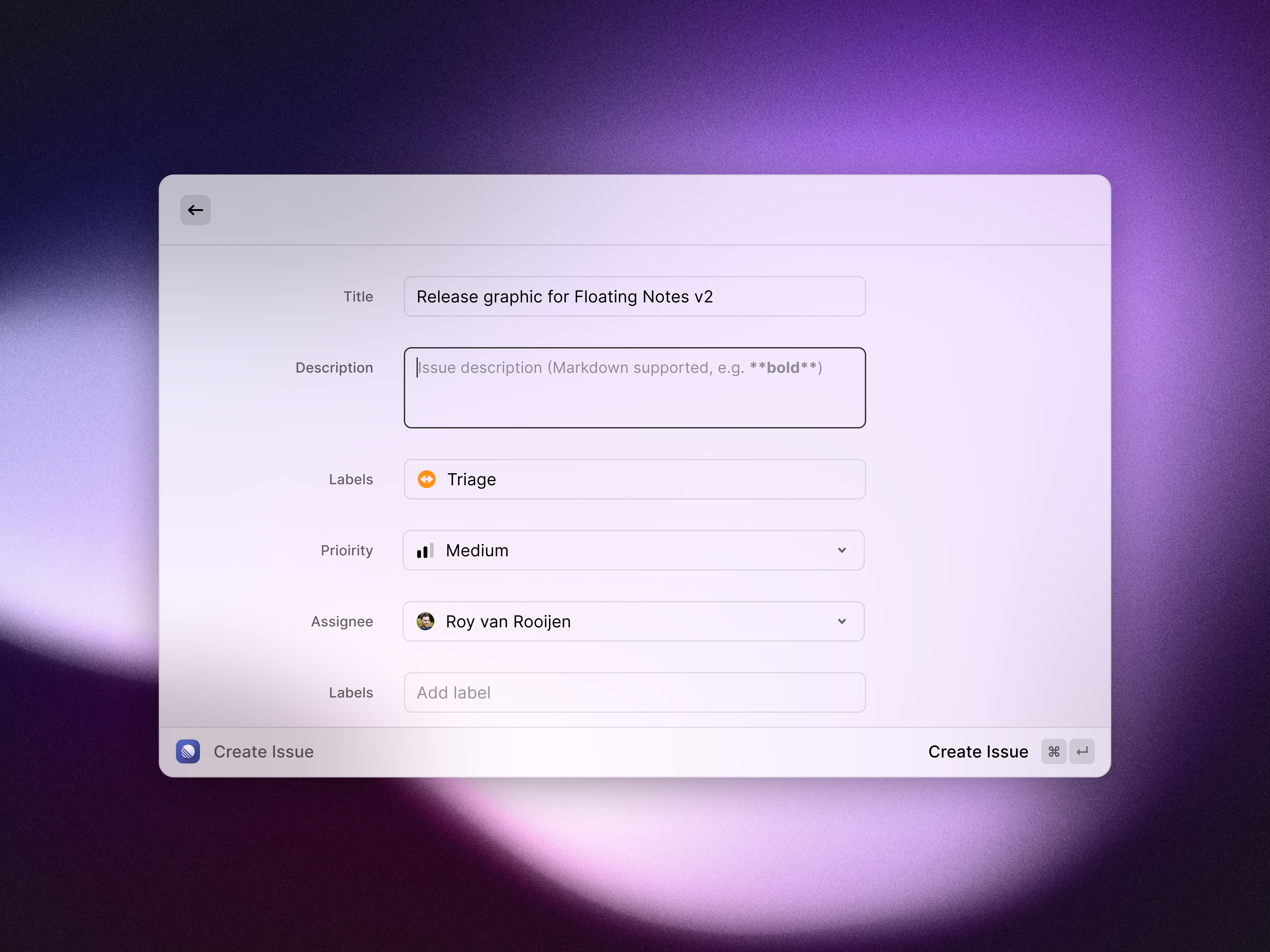Focus the Title field with Floating Notes
The width and height of the screenshot is (1270, 952).
coord(634,297)
